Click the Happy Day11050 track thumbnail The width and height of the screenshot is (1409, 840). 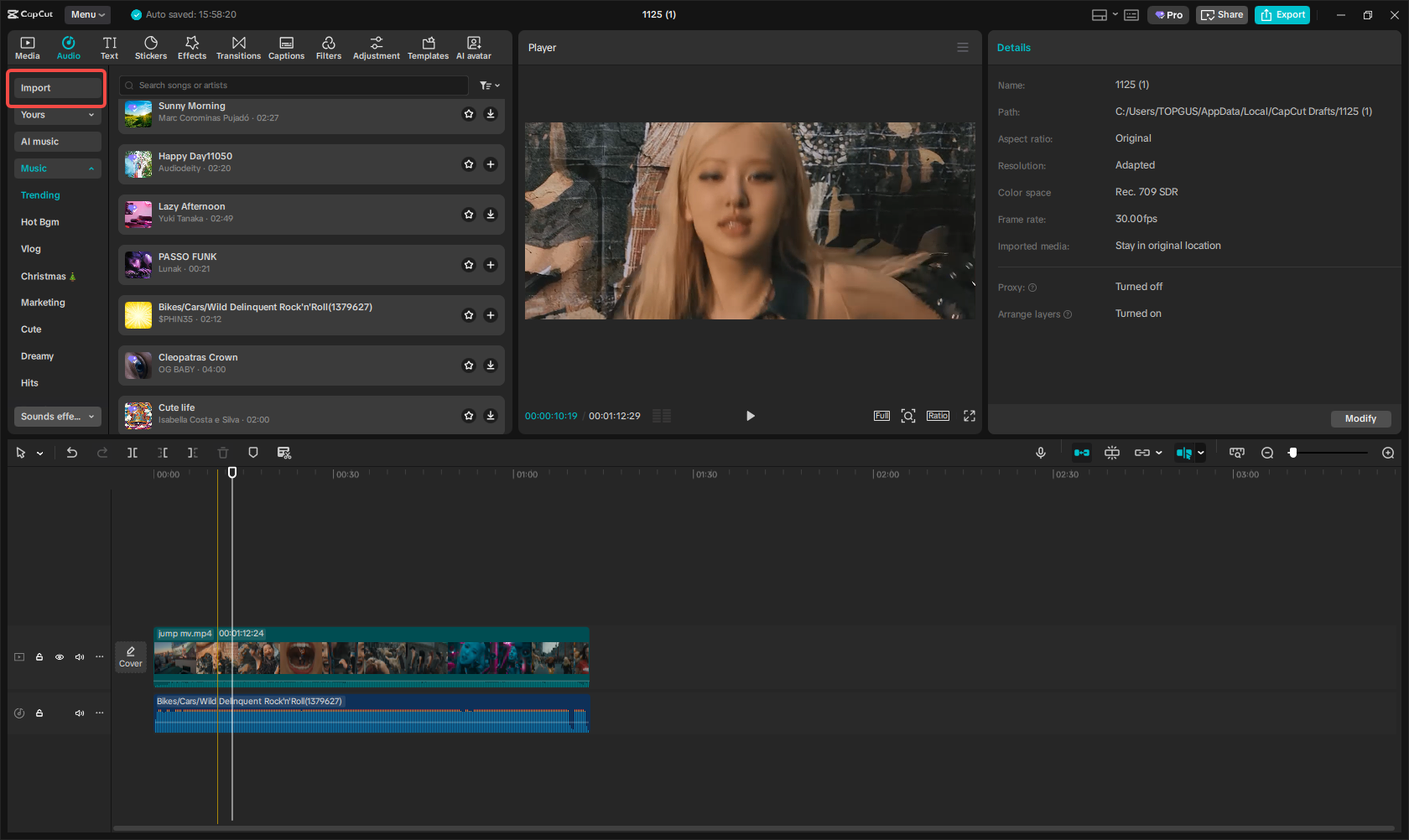click(x=138, y=164)
